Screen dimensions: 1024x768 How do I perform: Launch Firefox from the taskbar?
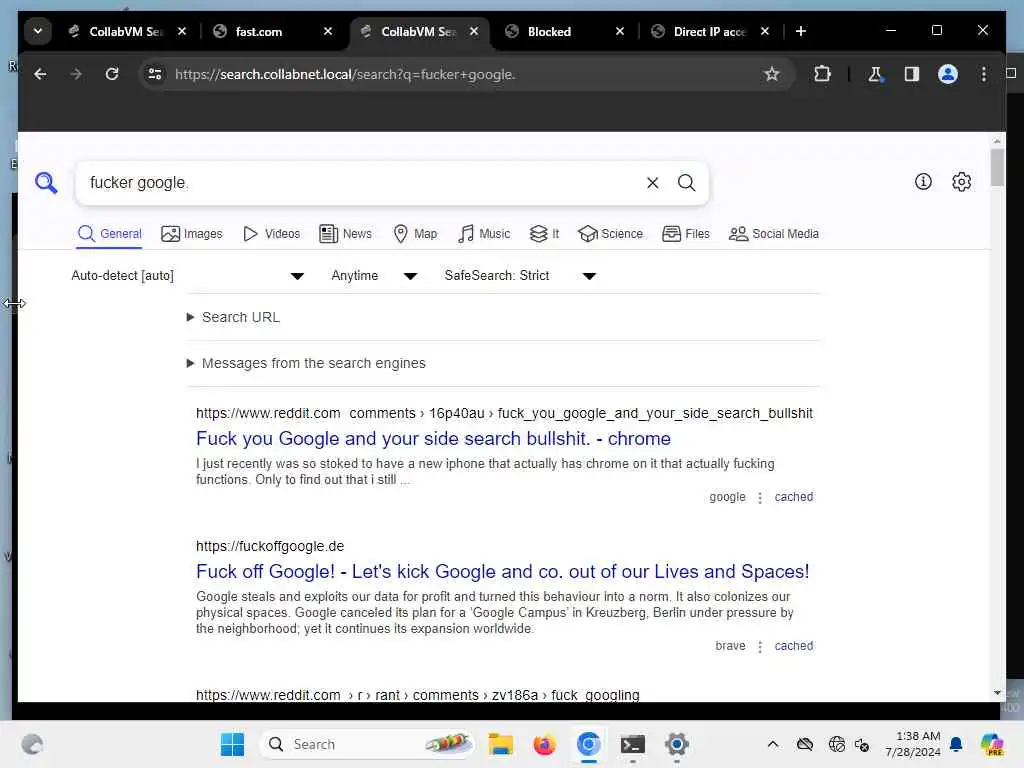(544, 744)
